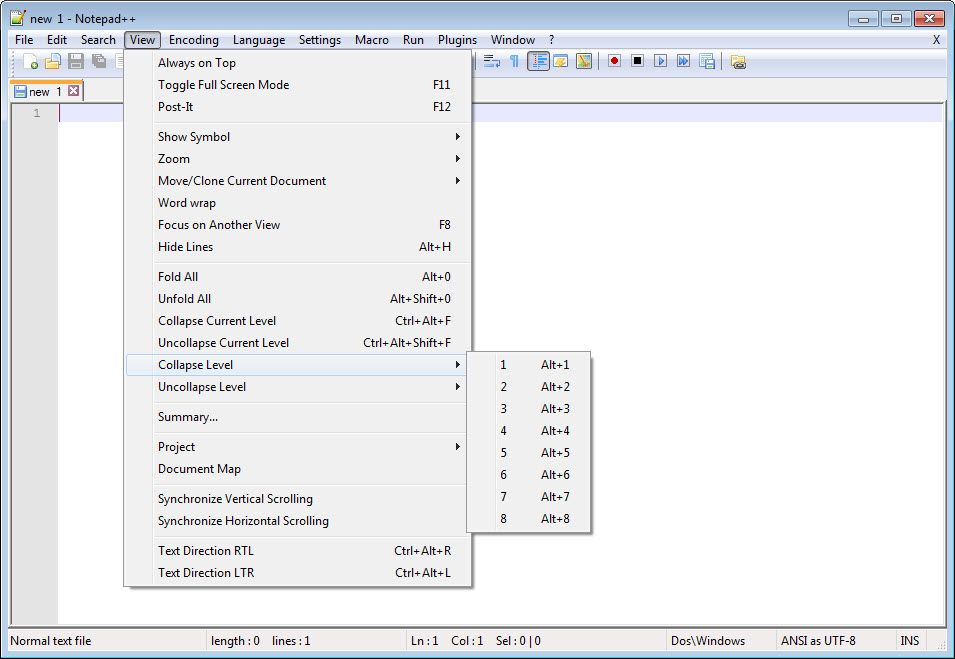Select Uncollapse Current Level
The width and height of the screenshot is (955, 659).
point(297,343)
